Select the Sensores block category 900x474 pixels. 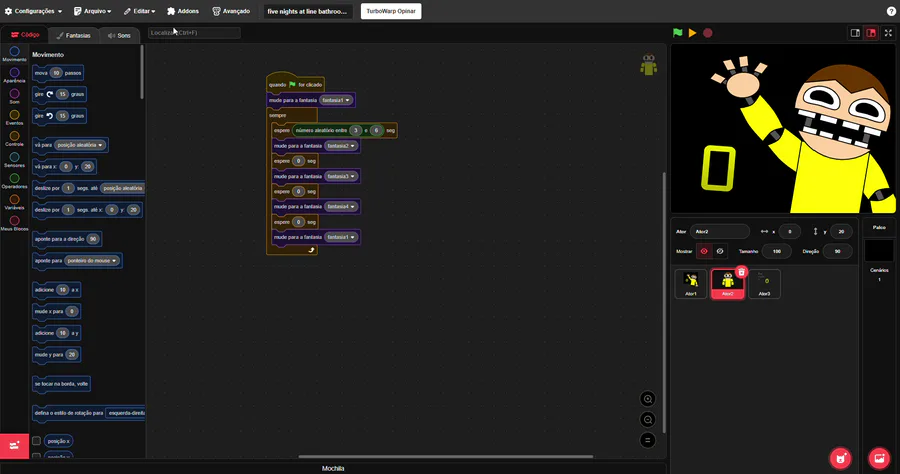(14, 160)
